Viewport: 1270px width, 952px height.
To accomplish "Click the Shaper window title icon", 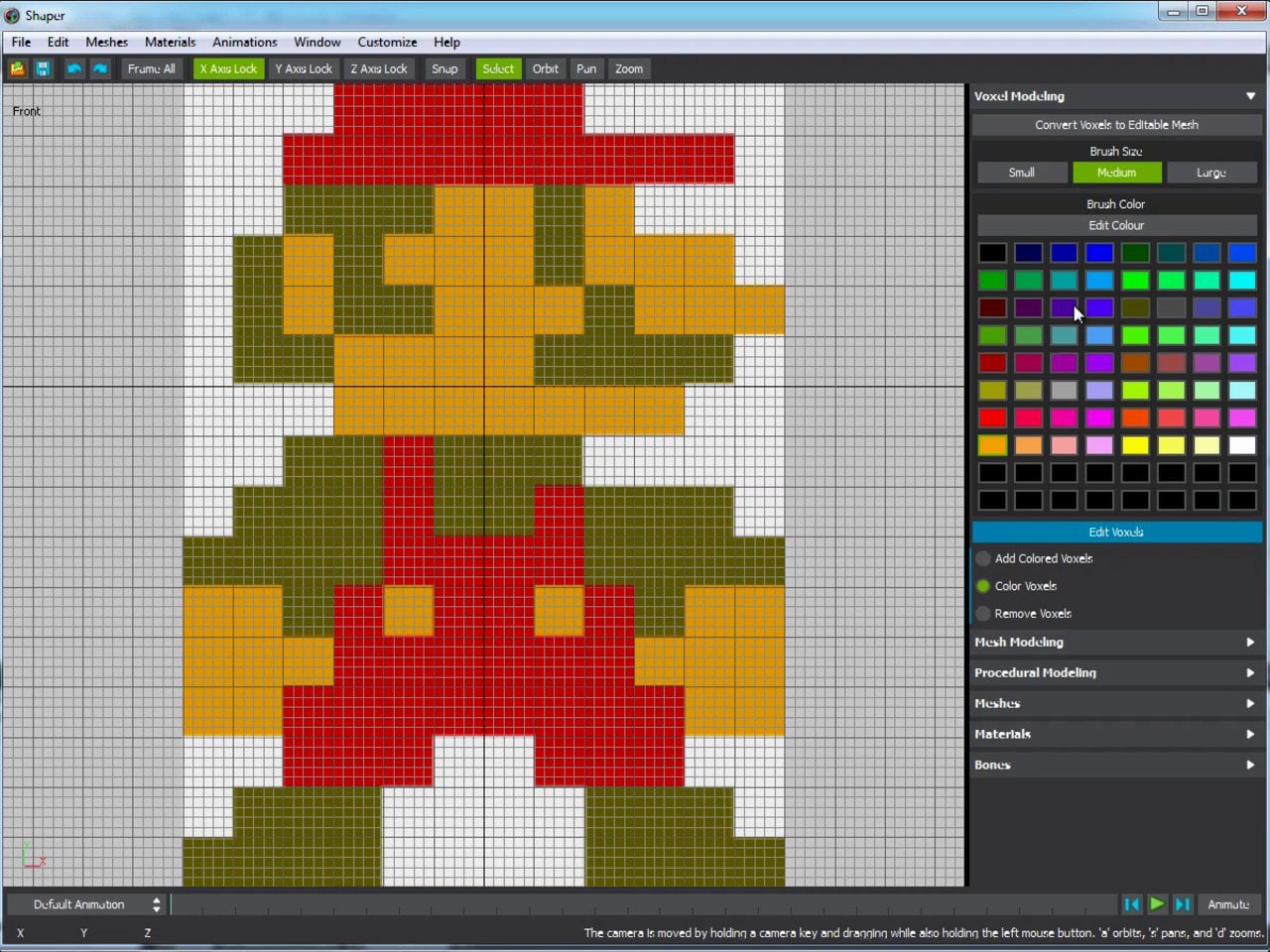I will (x=12, y=15).
